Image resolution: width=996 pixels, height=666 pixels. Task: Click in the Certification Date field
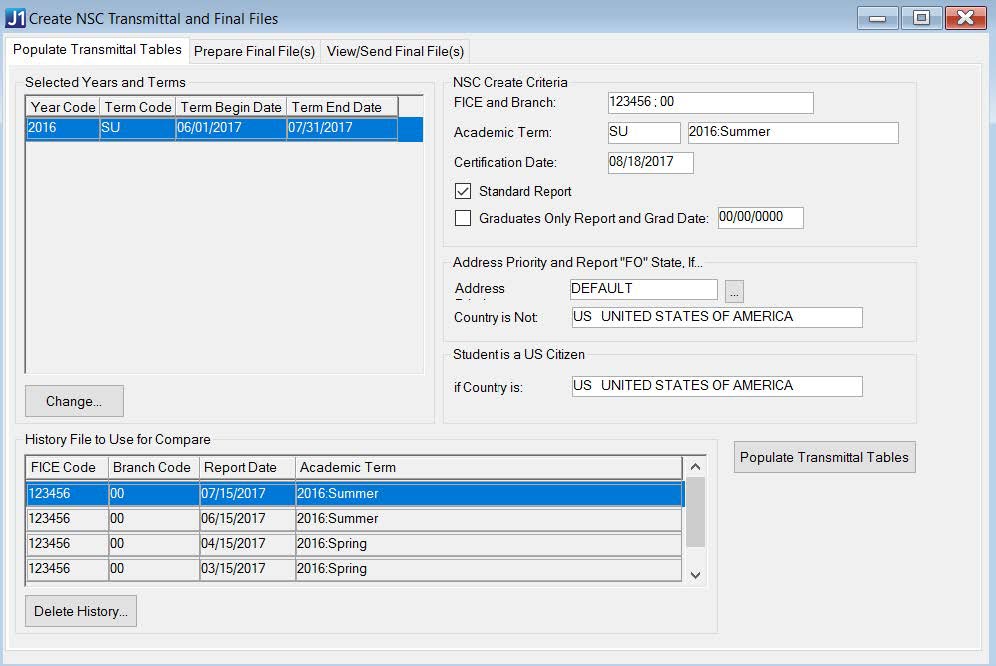pyautogui.click(x=650, y=162)
